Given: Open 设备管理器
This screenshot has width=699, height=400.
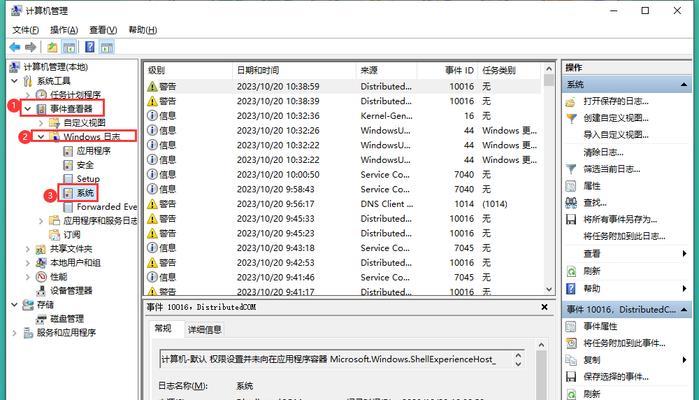Looking at the screenshot, I should tap(71, 291).
